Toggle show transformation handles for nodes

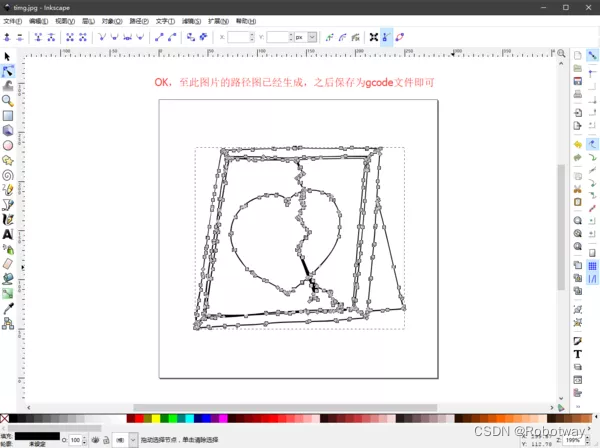374,37
